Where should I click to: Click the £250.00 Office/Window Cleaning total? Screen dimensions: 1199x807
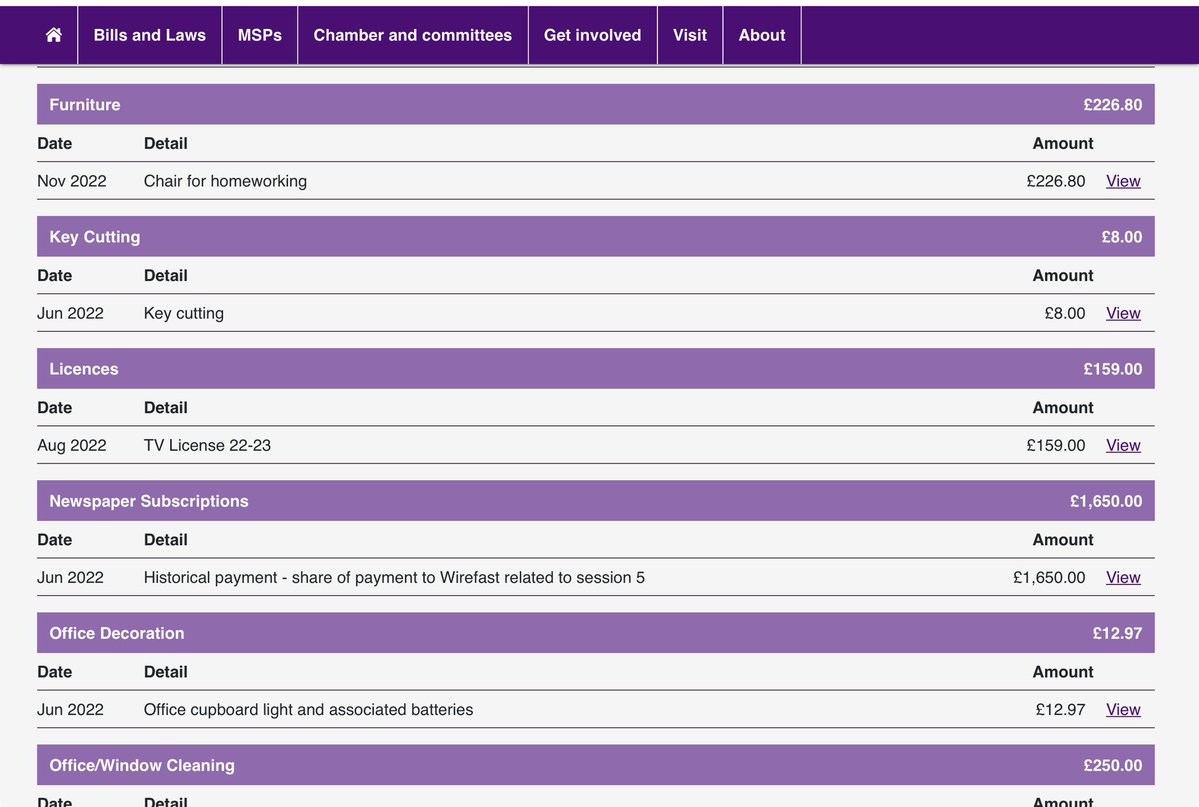pos(1113,766)
